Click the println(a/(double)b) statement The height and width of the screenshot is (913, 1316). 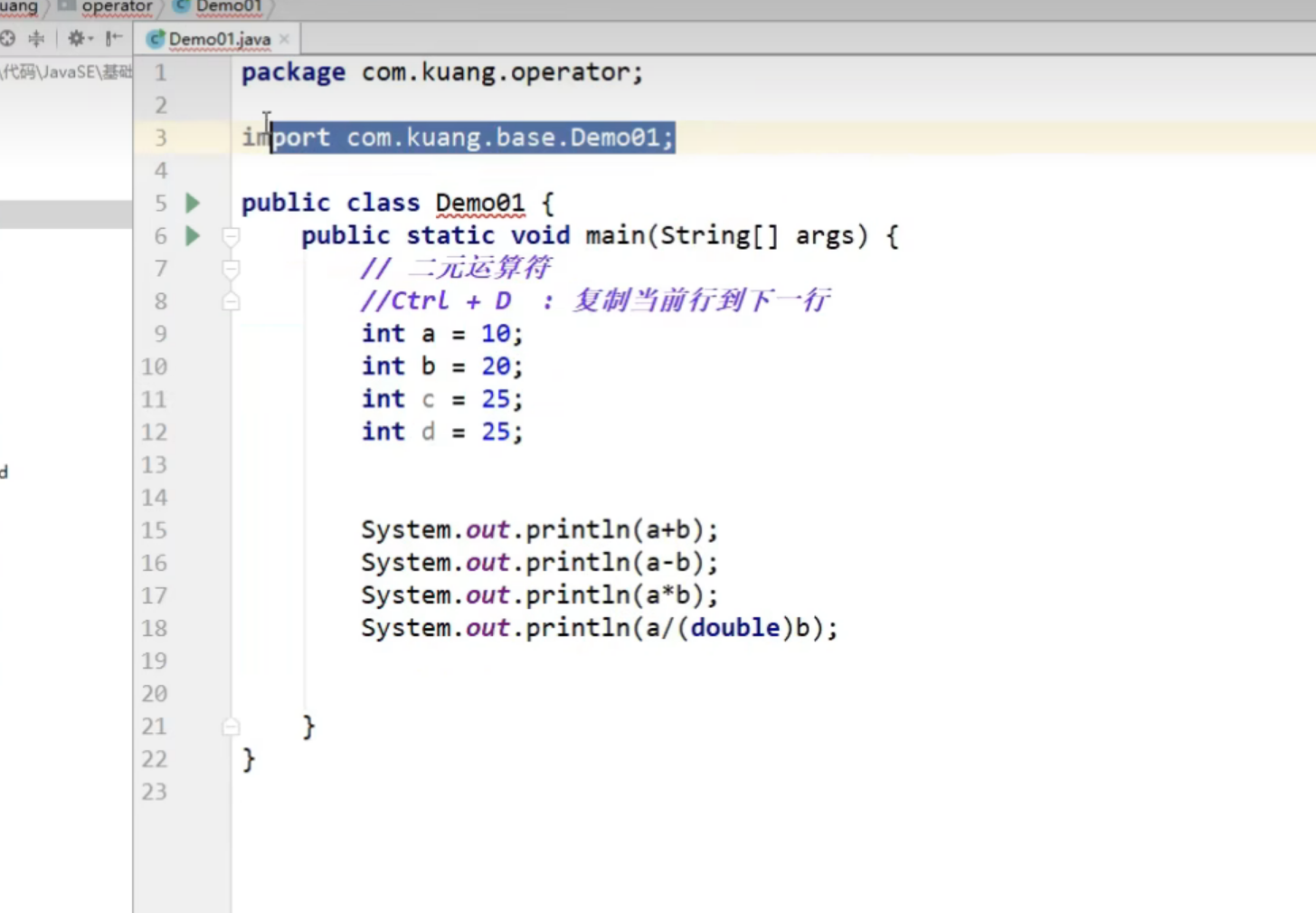pyautogui.click(x=600, y=628)
